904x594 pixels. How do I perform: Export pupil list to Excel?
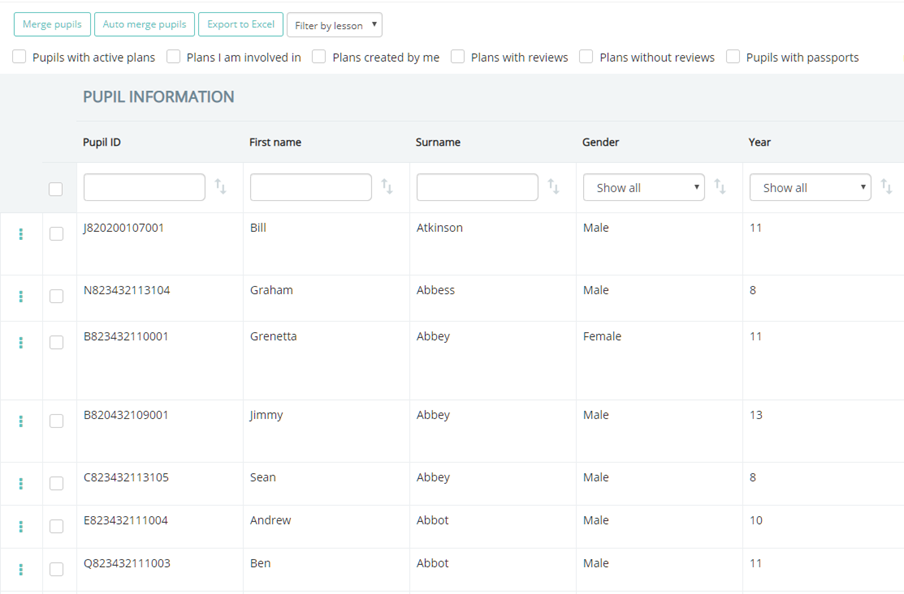click(x=241, y=24)
